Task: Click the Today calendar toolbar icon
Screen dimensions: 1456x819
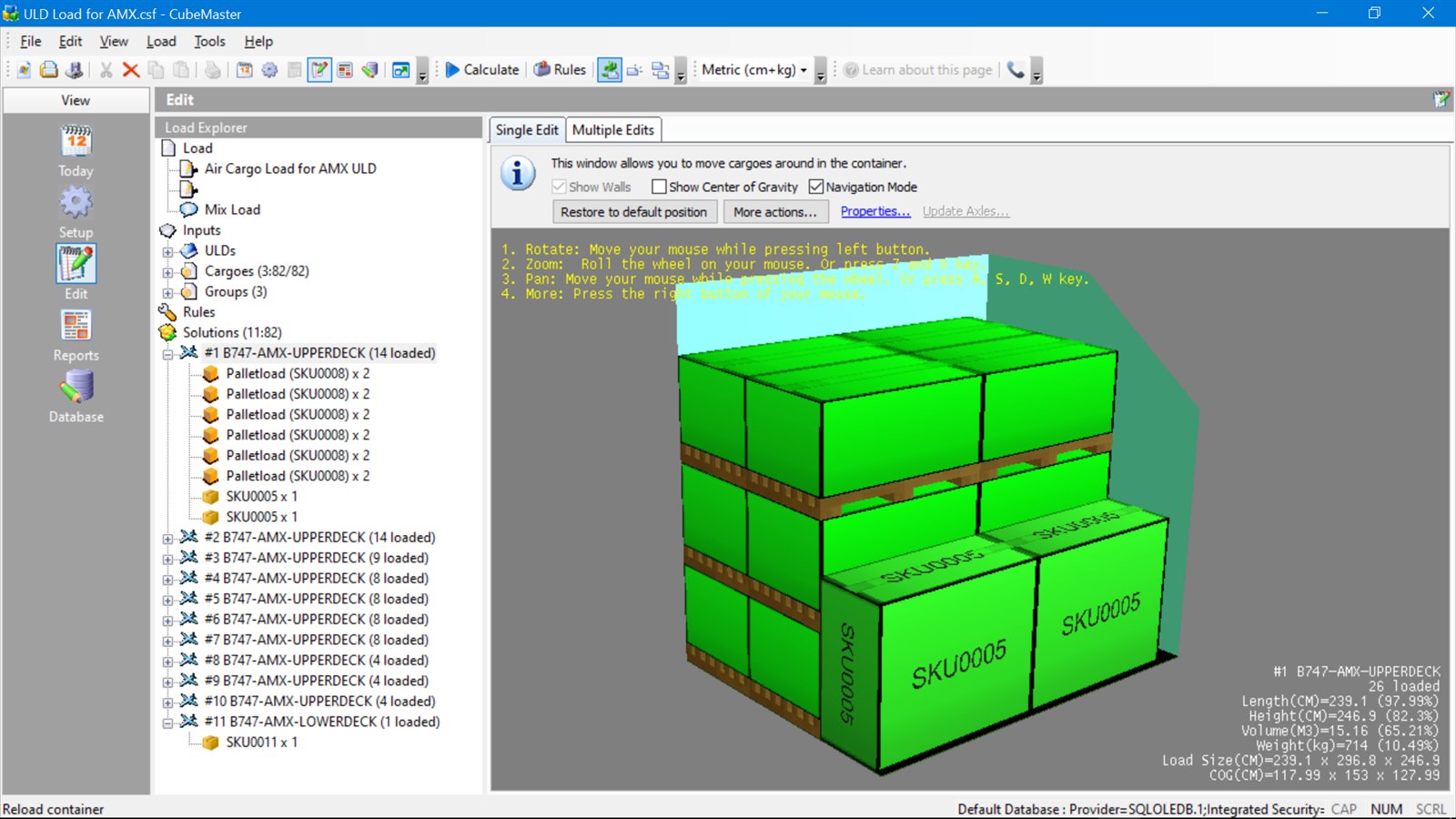Action: [245, 70]
